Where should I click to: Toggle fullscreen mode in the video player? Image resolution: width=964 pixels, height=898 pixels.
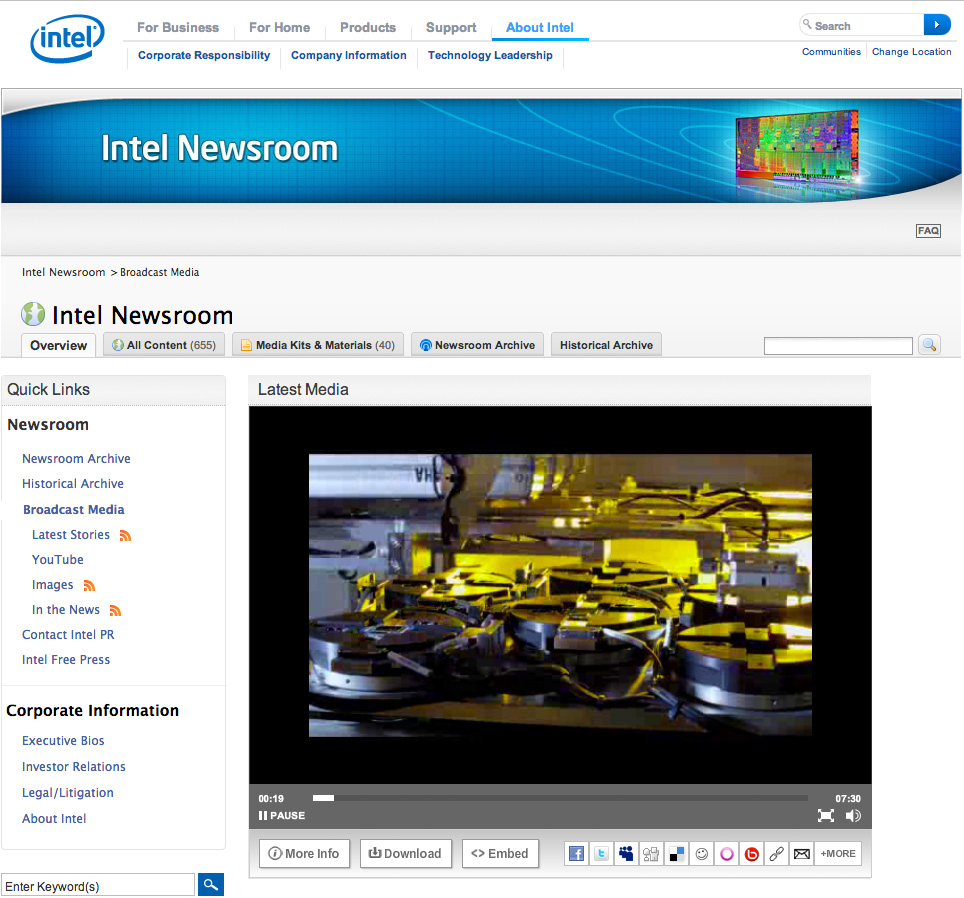click(826, 816)
